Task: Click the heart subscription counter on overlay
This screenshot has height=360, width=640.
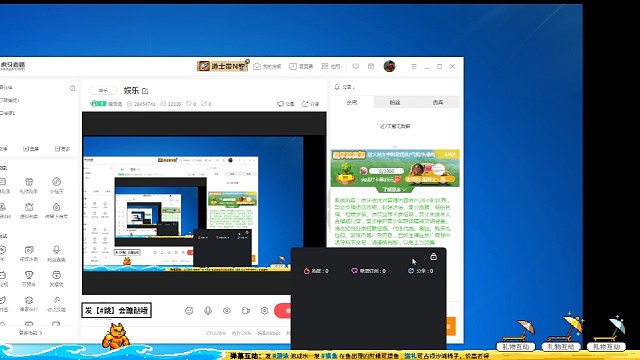Action: [368, 271]
